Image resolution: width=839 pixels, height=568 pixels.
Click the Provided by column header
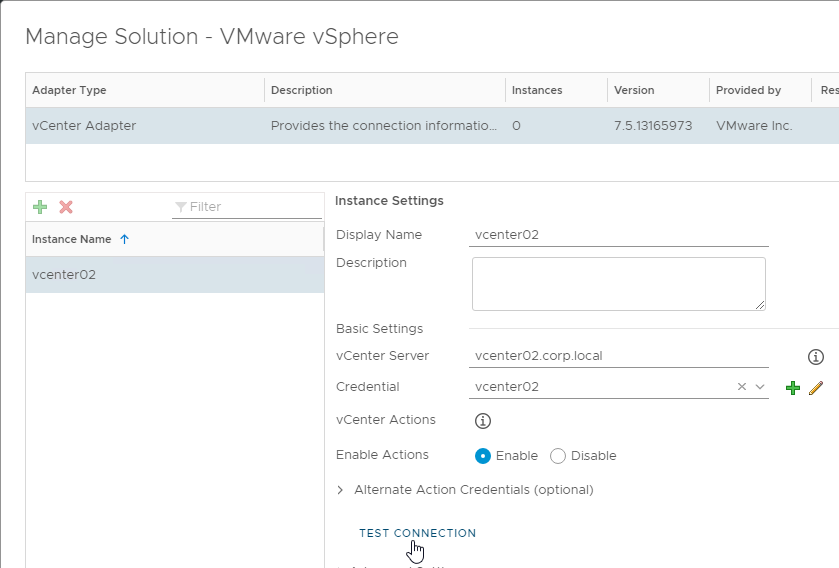[x=760, y=90]
